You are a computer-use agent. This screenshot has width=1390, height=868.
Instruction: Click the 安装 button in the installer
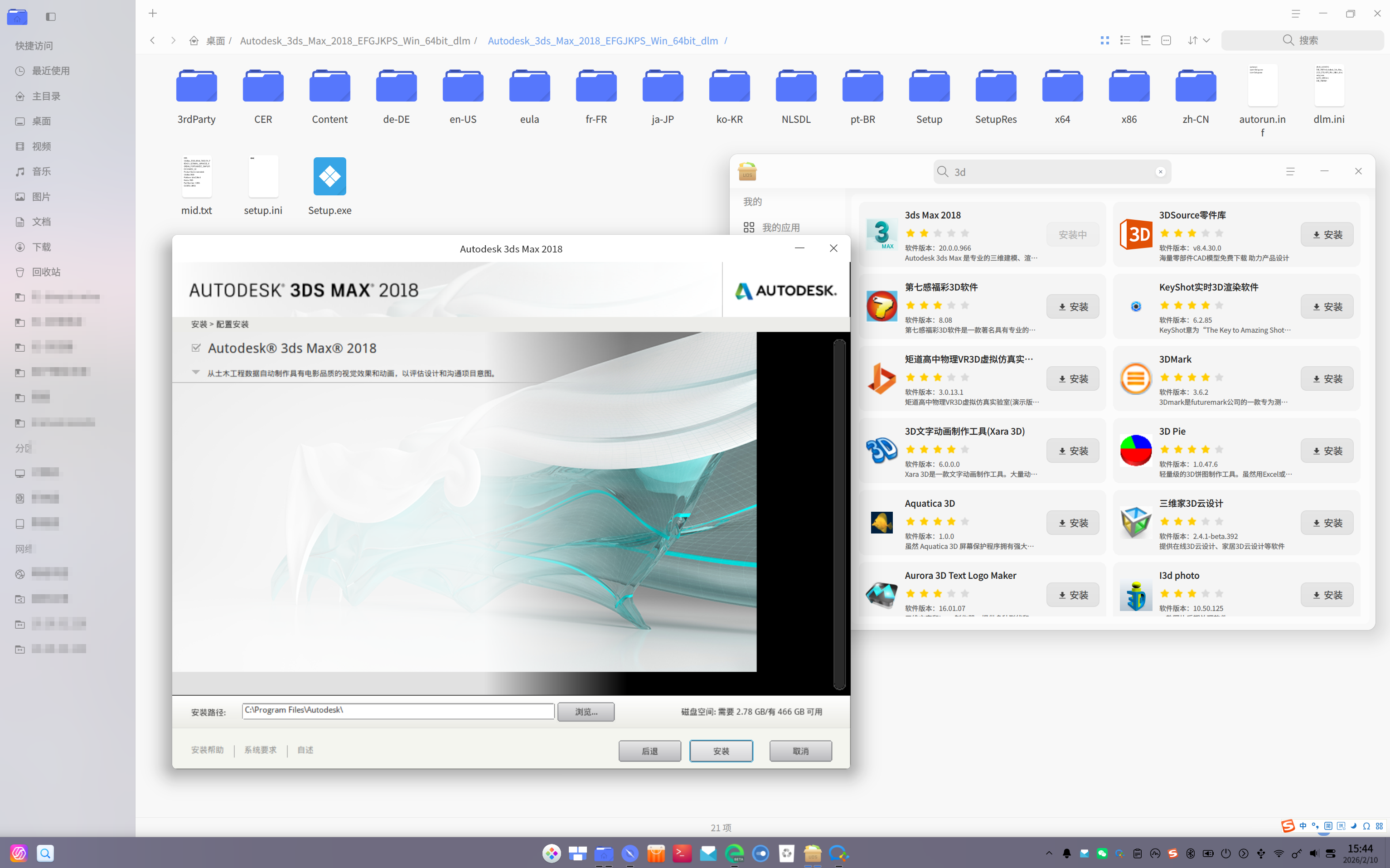pos(721,751)
